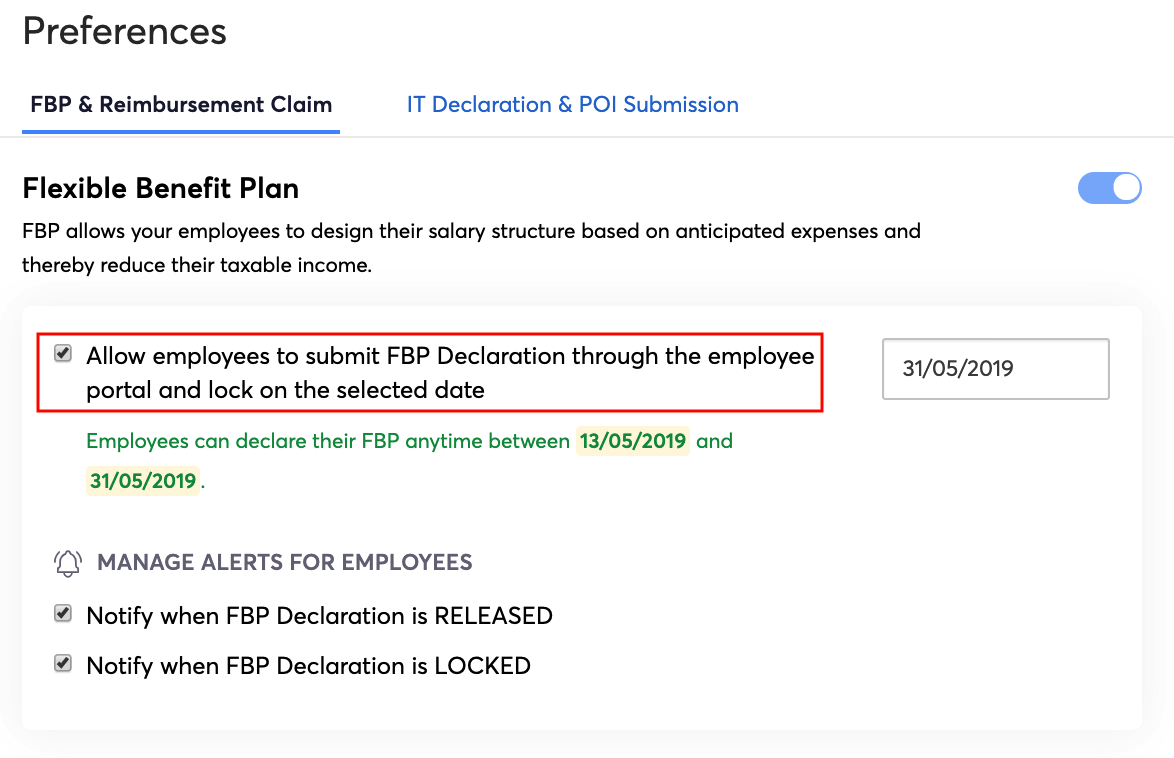The image size is (1174, 758).
Task: Uncheck allow employees to submit FBP Declaration
Action: pos(62,352)
